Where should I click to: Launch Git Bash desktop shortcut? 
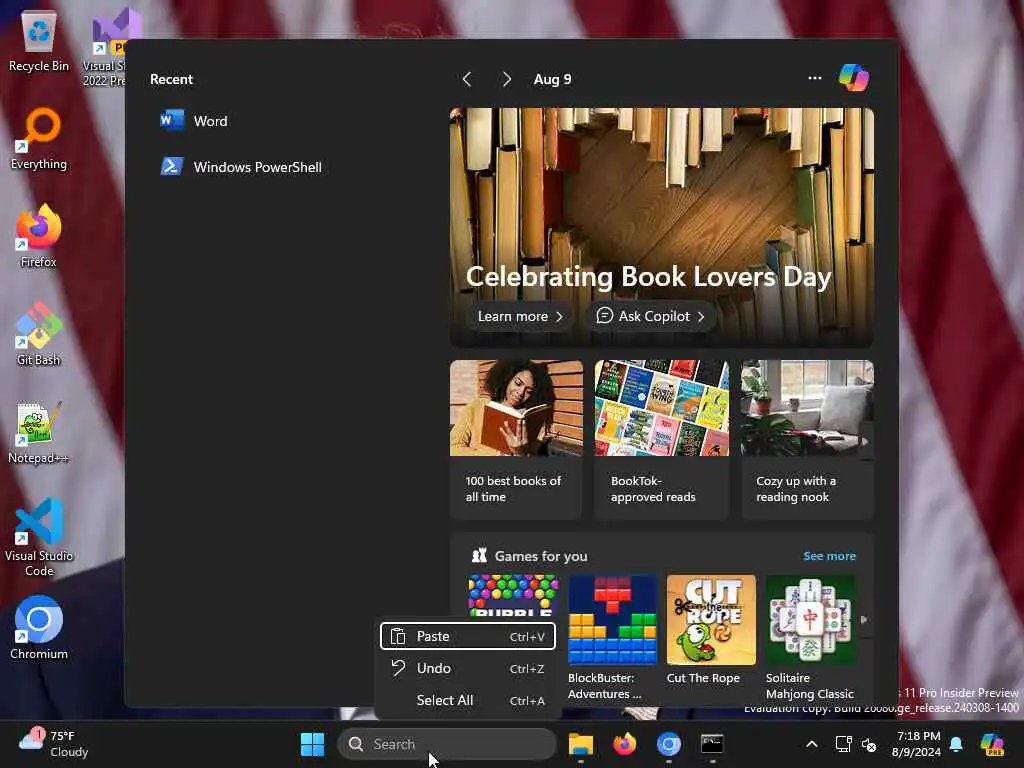pos(39,334)
